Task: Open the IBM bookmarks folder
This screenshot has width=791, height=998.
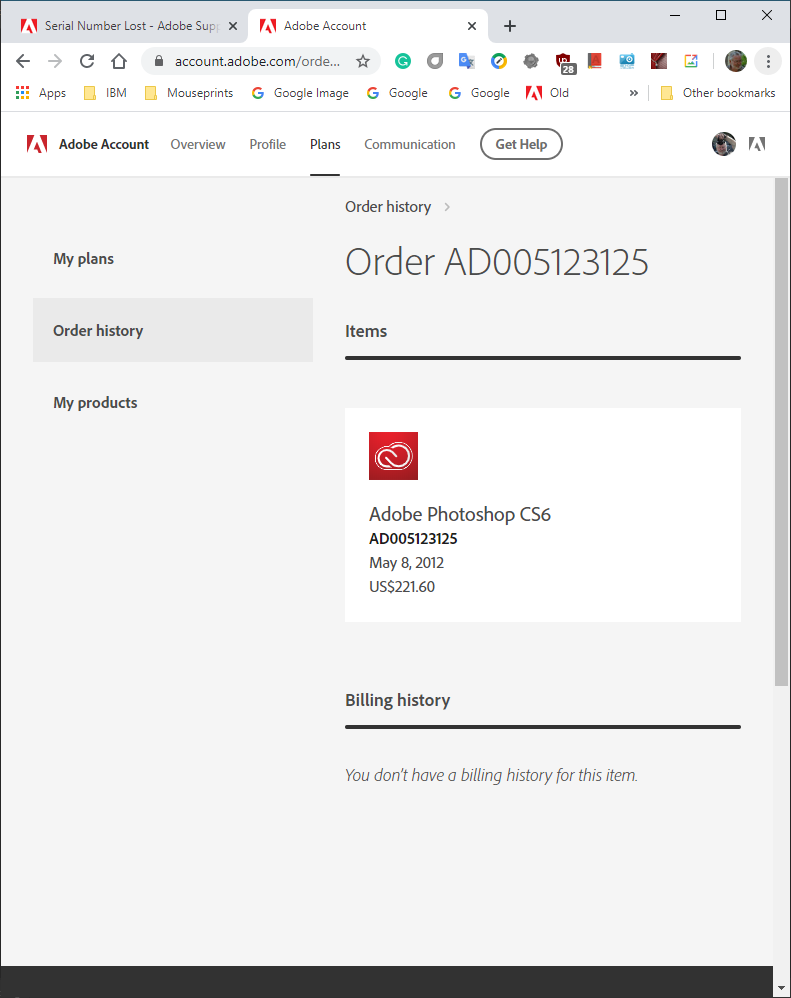Action: (106, 93)
